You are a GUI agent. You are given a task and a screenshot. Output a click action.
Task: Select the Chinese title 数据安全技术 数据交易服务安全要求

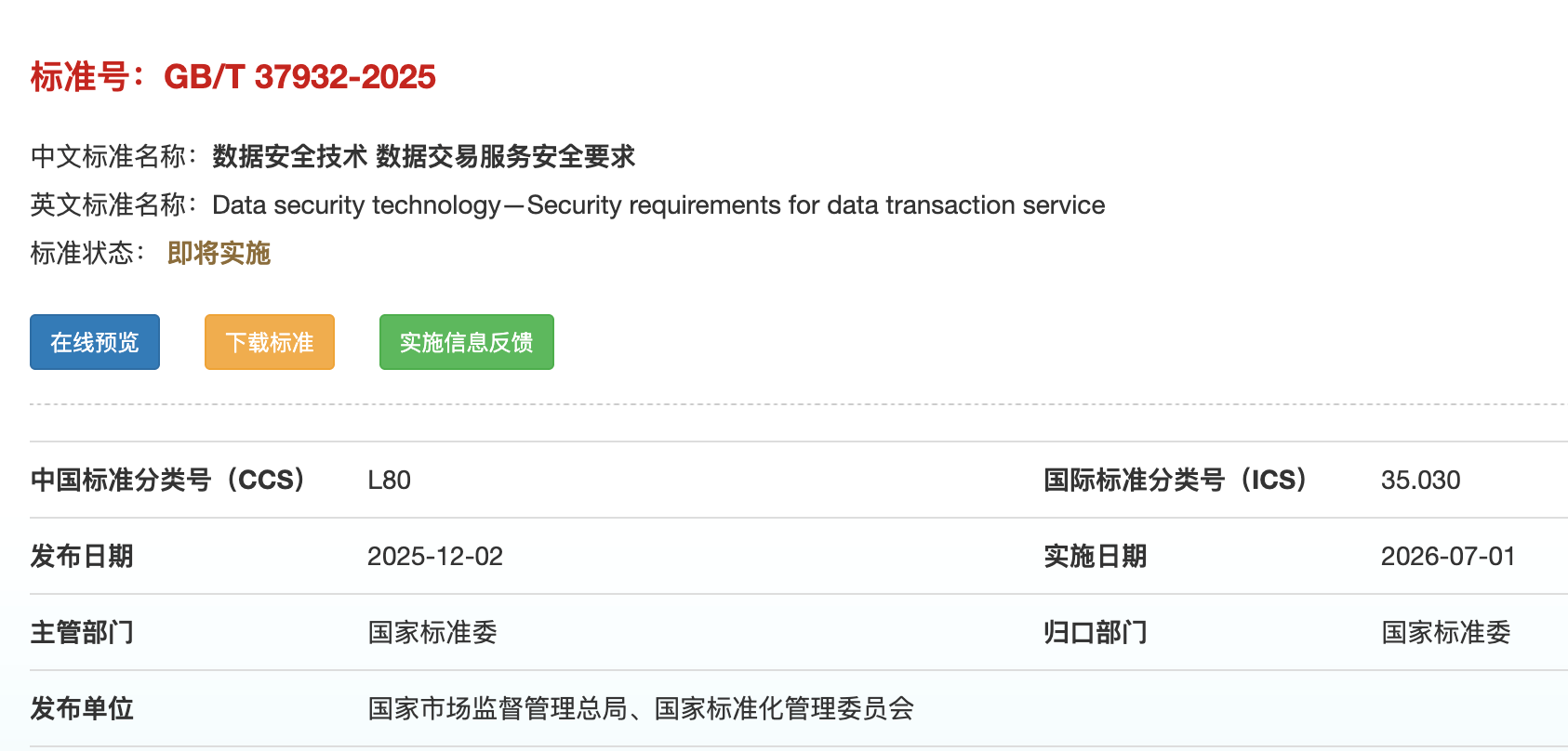coord(423,156)
